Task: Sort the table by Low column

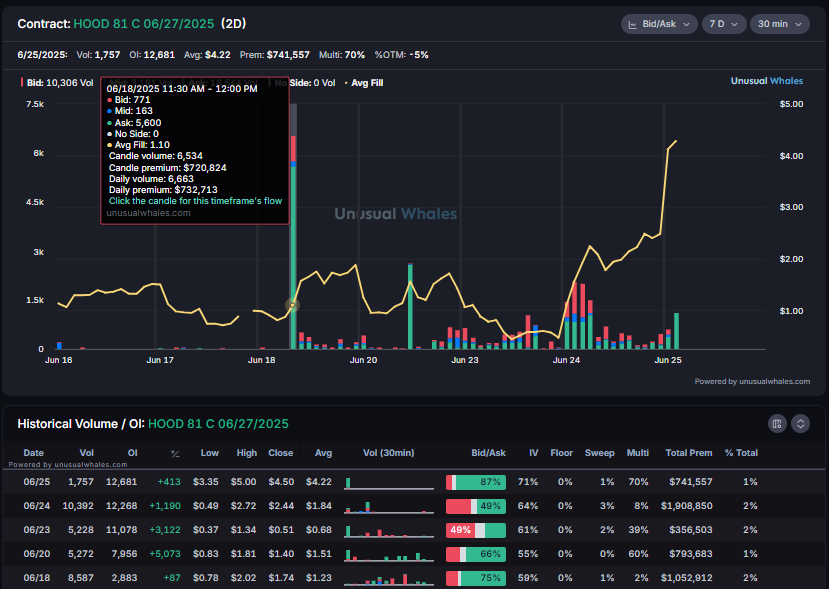Action: (x=209, y=453)
